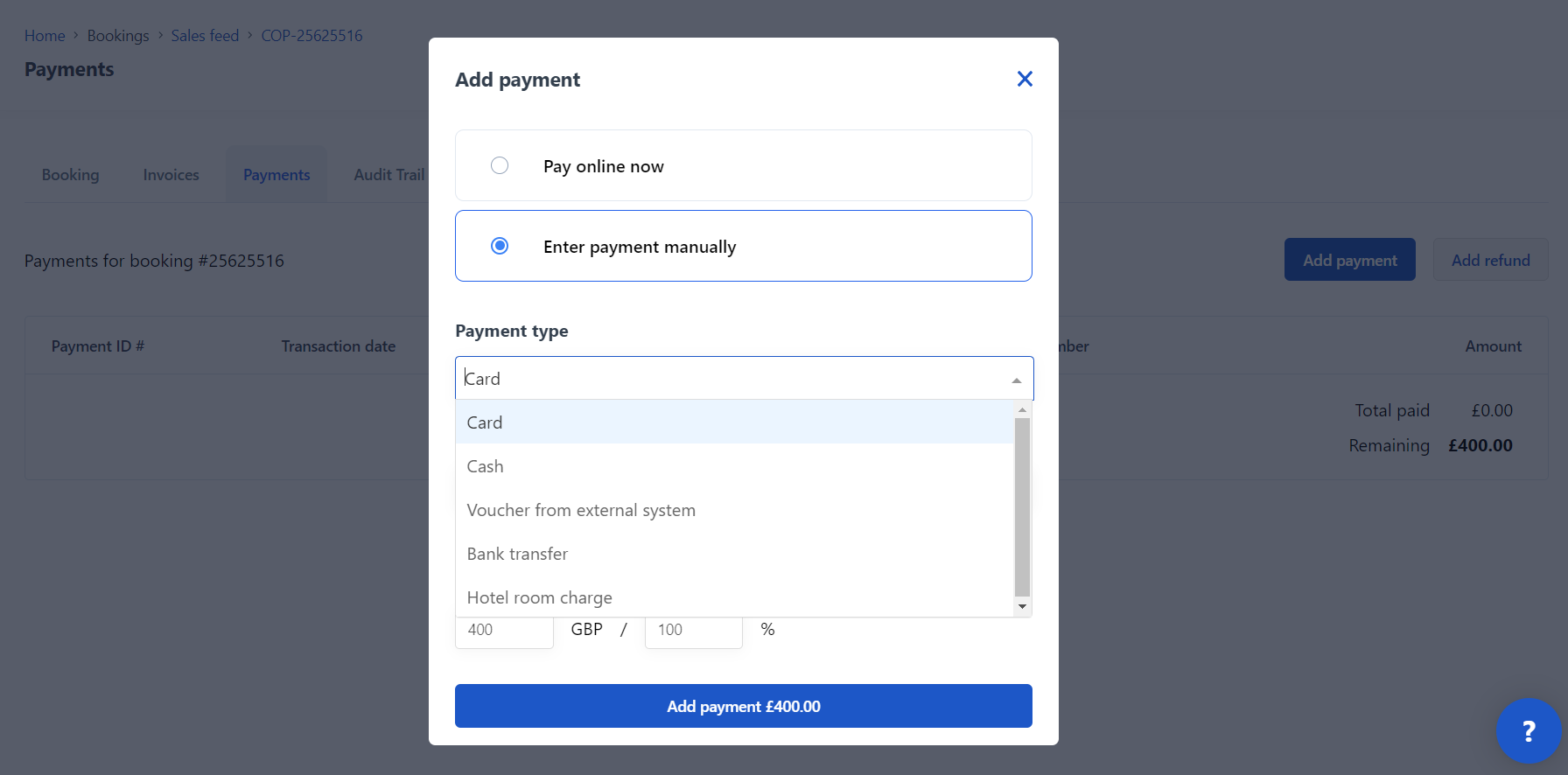Image resolution: width=1568 pixels, height=775 pixels.
Task: Click the dropdown list scroll-down arrow
Action: coord(1022,607)
